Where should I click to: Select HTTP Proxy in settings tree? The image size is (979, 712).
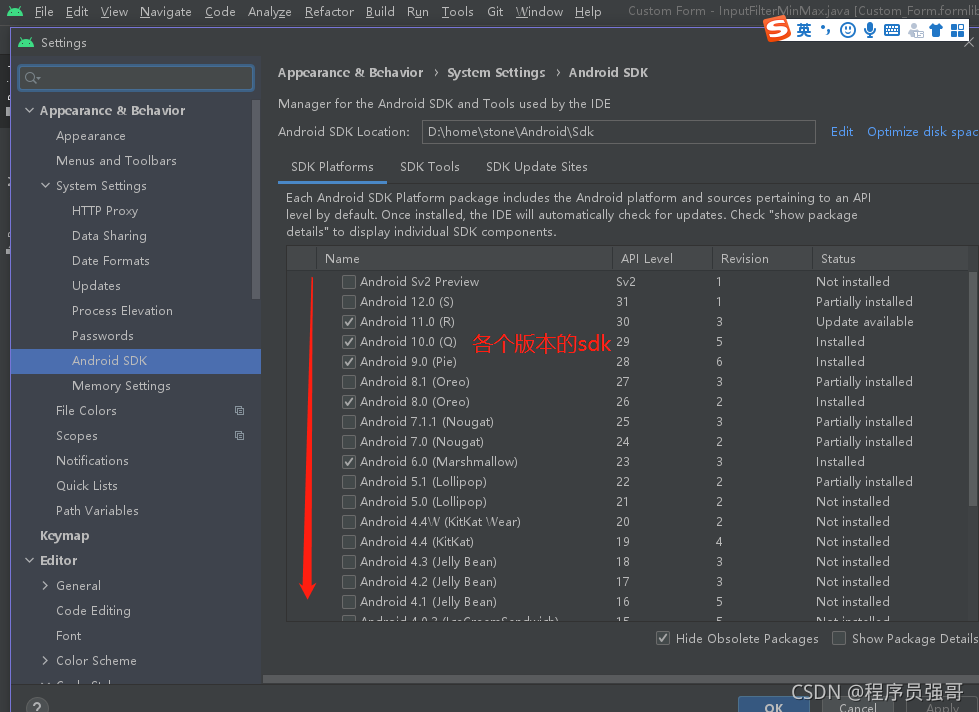tap(105, 210)
